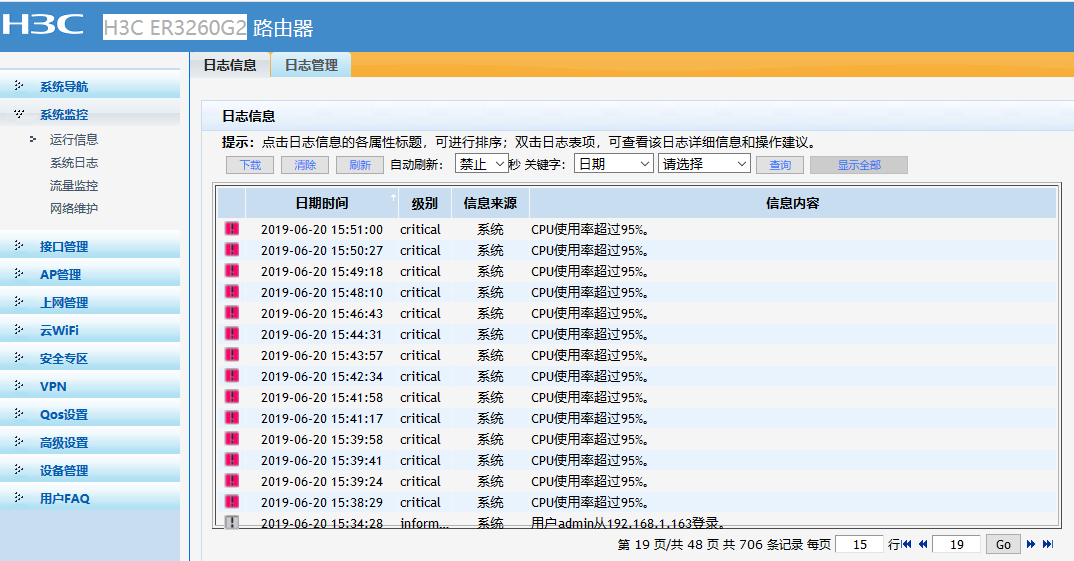Go to first page of log records

(907, 544)
